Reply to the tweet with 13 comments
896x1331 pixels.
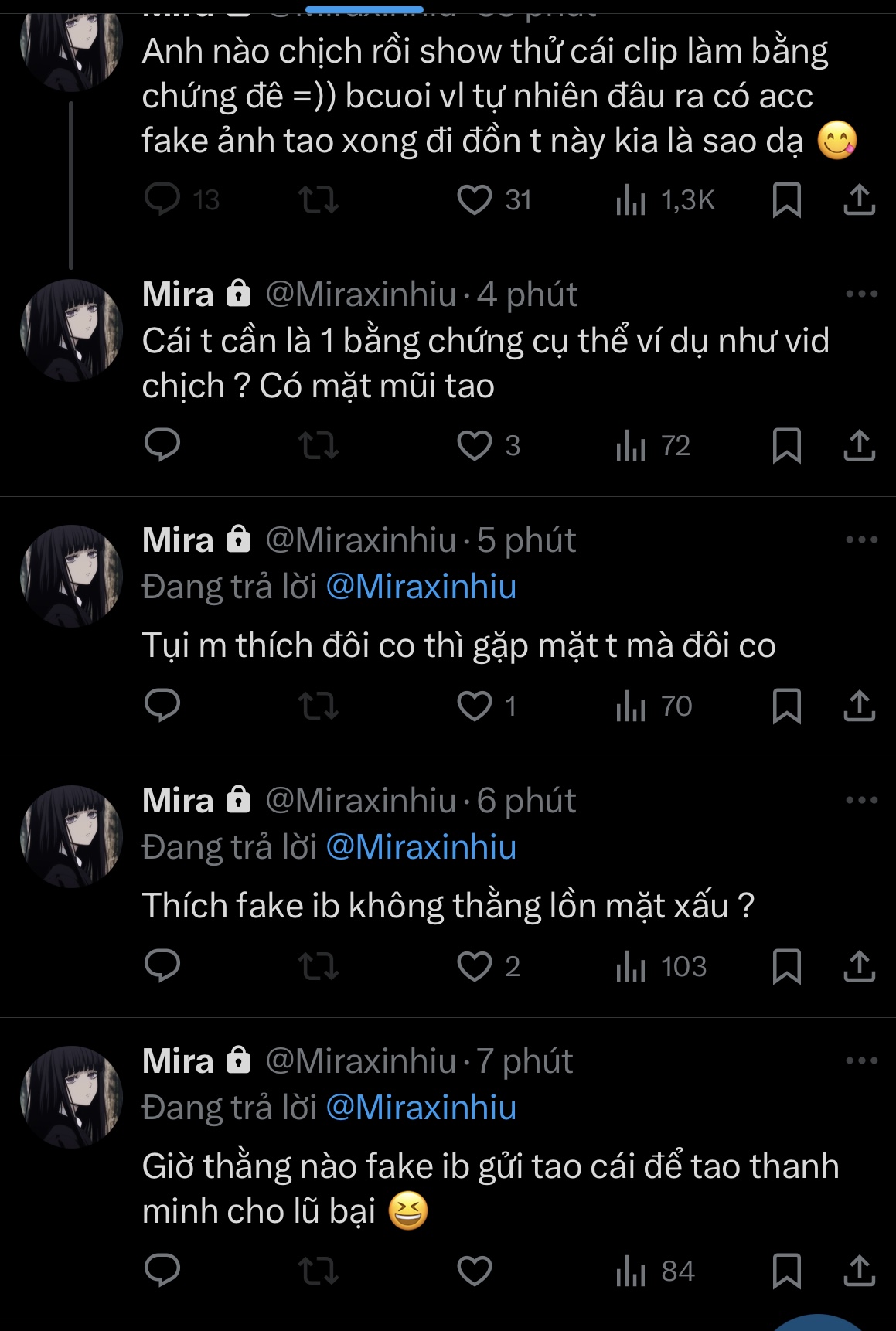point(162,200)
